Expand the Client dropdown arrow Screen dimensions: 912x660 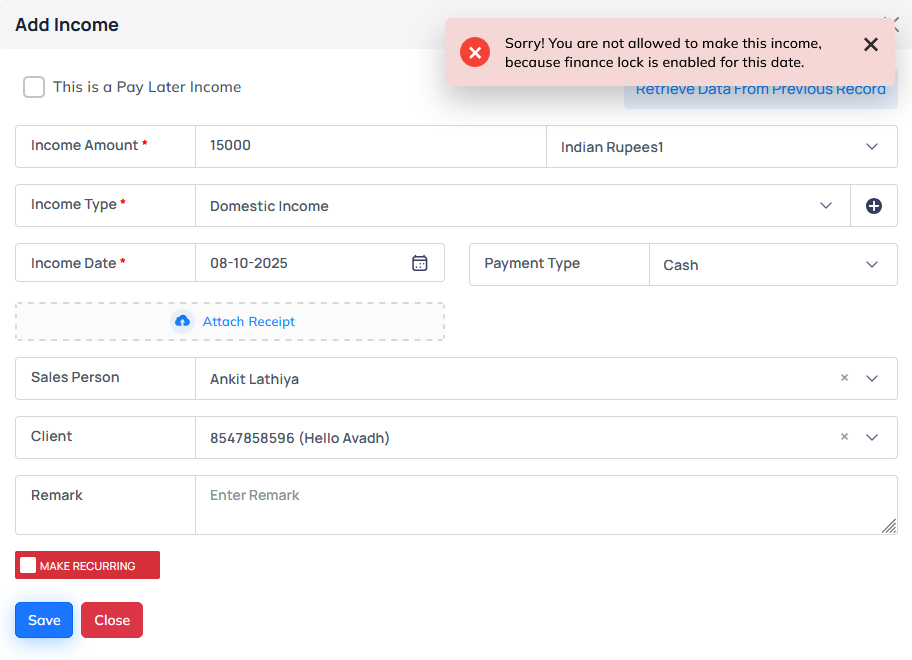point(871,438)
